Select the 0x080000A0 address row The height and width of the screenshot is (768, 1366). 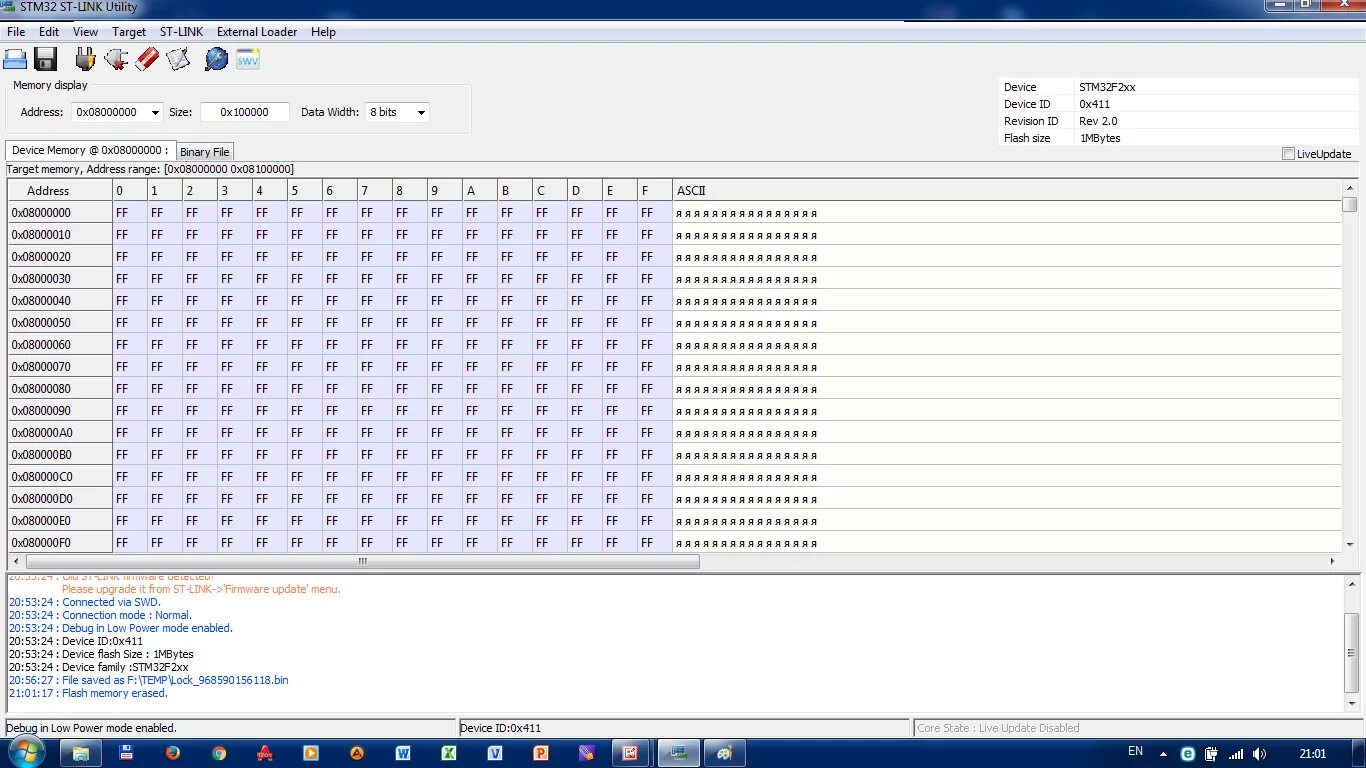pyautogui.click(x=675, y=433)
